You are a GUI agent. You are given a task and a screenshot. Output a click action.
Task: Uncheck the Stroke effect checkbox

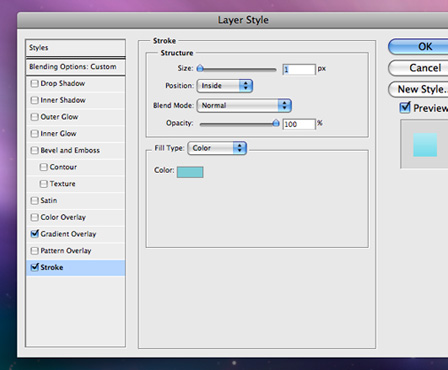pos(35,267)
